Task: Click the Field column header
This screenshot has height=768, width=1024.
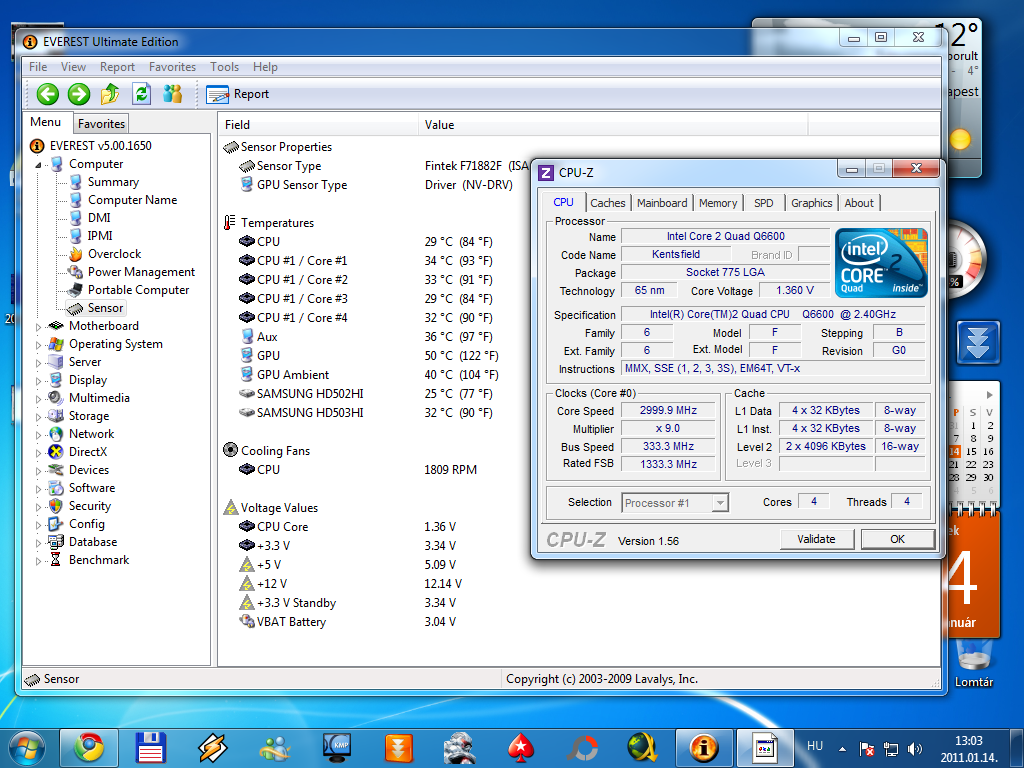Action: click(319, 125)
